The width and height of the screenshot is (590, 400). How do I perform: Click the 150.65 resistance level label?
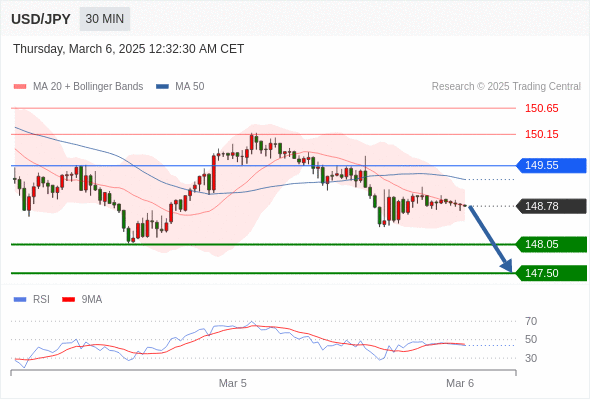541,108
